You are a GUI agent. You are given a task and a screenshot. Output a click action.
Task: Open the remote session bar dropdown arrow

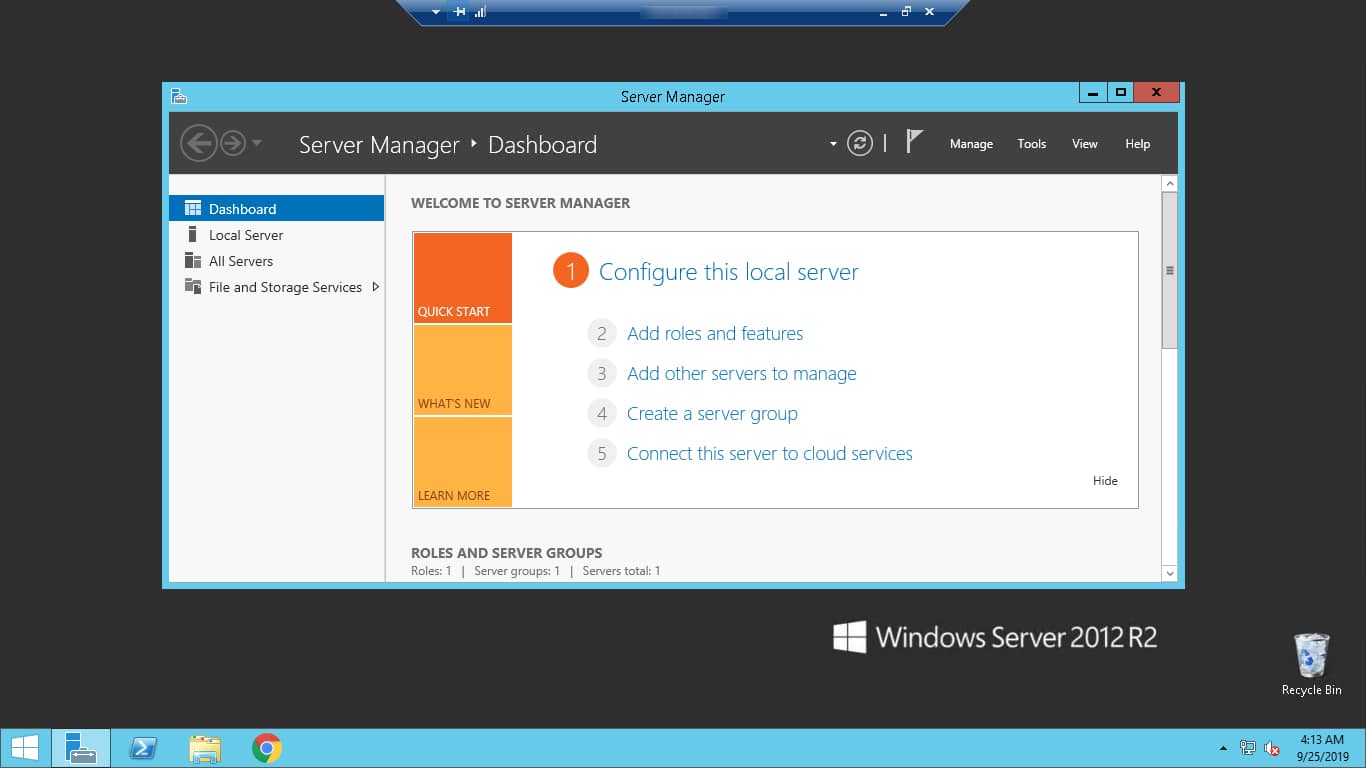436,12
